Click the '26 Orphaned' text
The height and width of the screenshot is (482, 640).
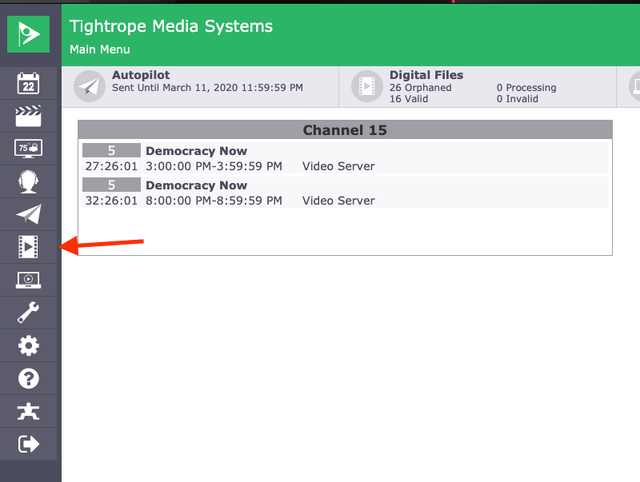pyautogui.click(x=420, y=88)
